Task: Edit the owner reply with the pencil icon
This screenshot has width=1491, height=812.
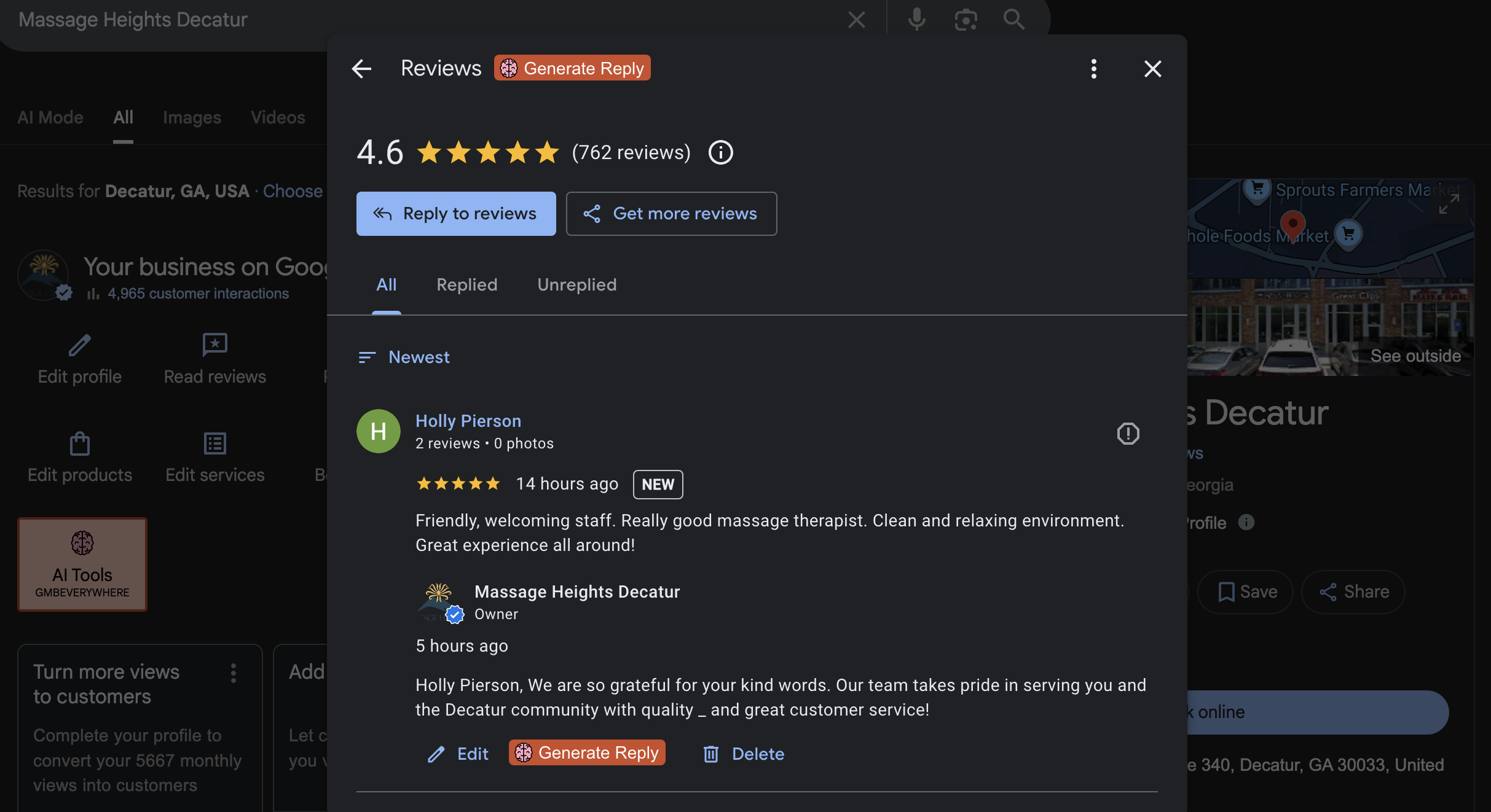Action: (x=436, y=754)
